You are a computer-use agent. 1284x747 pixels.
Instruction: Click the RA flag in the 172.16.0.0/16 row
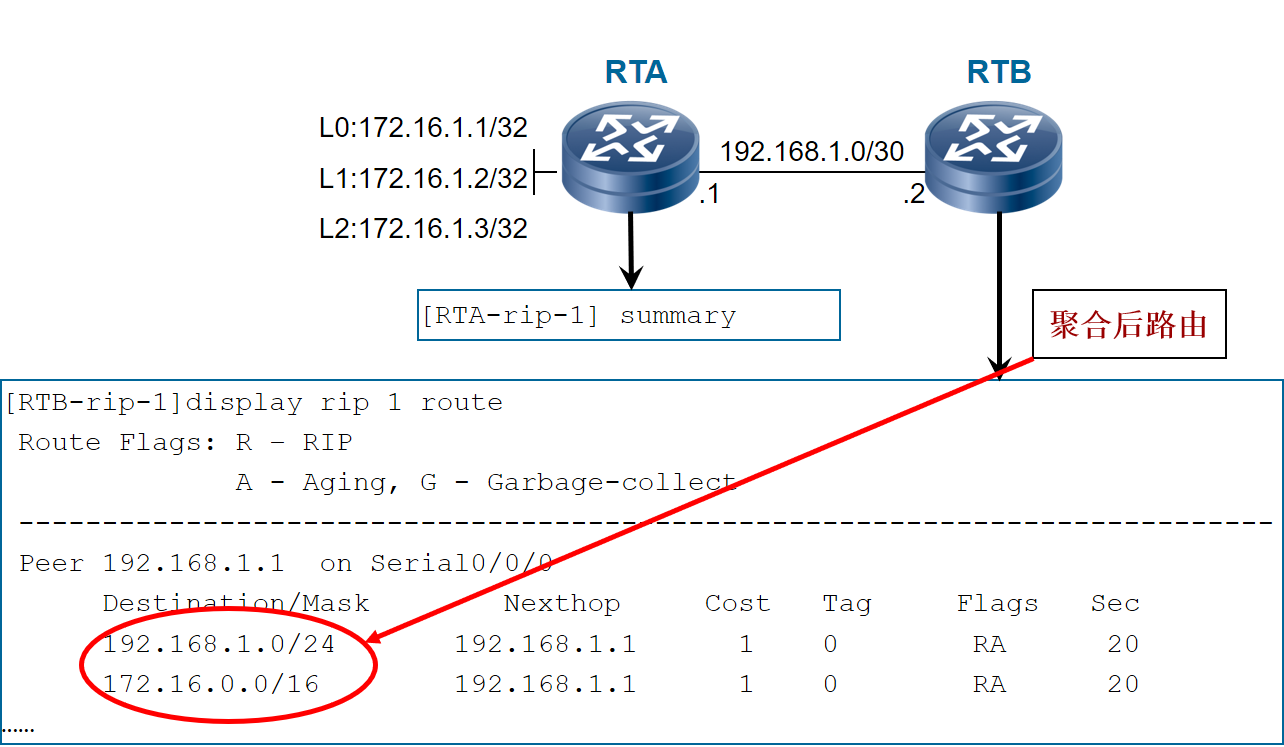coord(989,684)
